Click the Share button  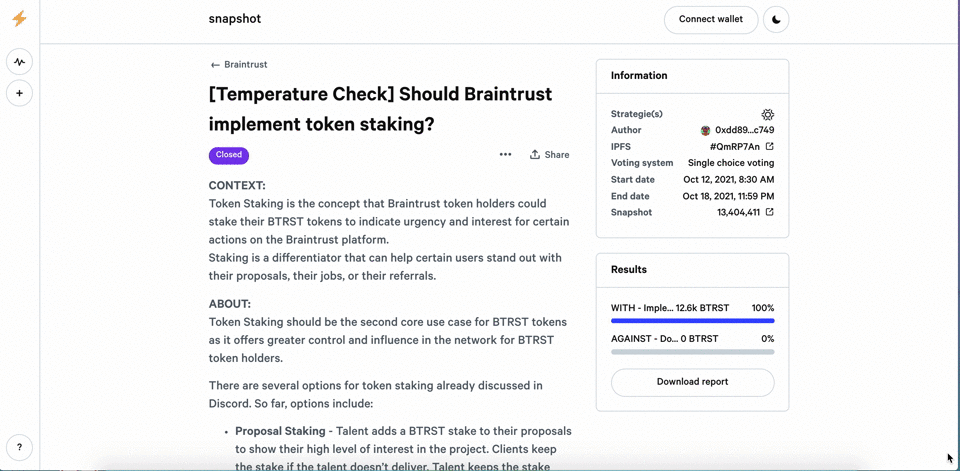[549, 154]
